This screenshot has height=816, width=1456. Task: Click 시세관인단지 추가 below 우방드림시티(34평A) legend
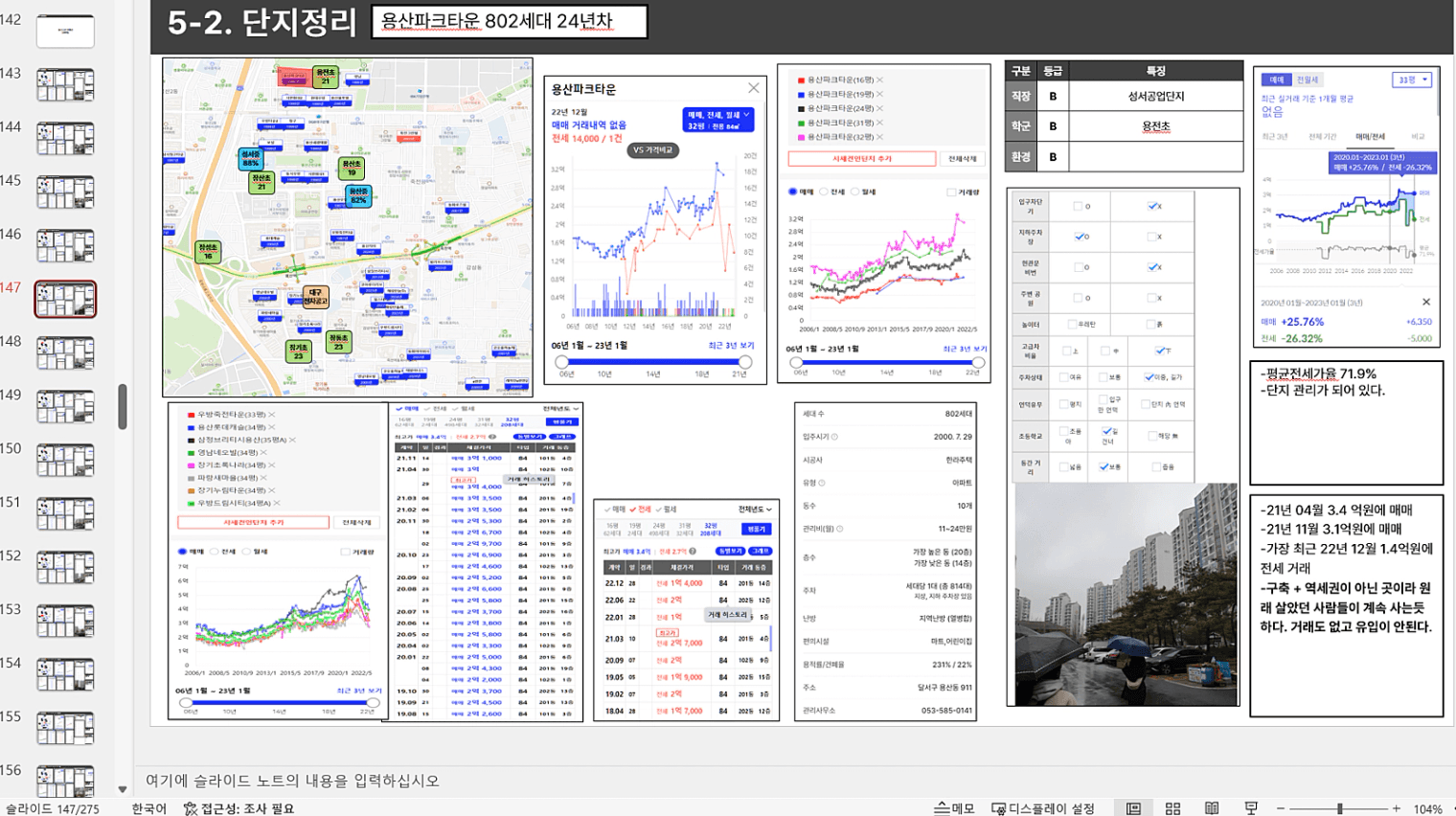254,523
